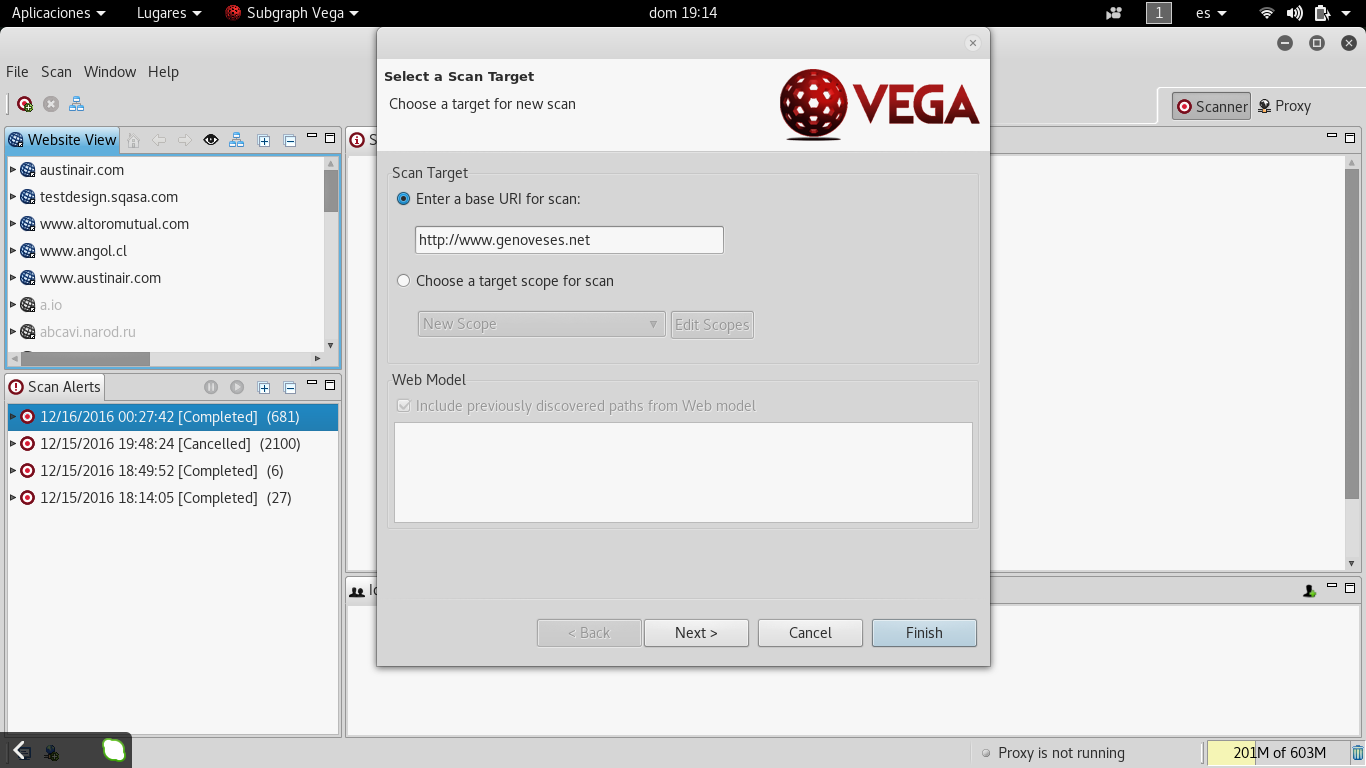Maximize the Scan Alerts panel
The width and height of the screenshot is (1366, 768).
pyautogui.click(x=330, y=385)
